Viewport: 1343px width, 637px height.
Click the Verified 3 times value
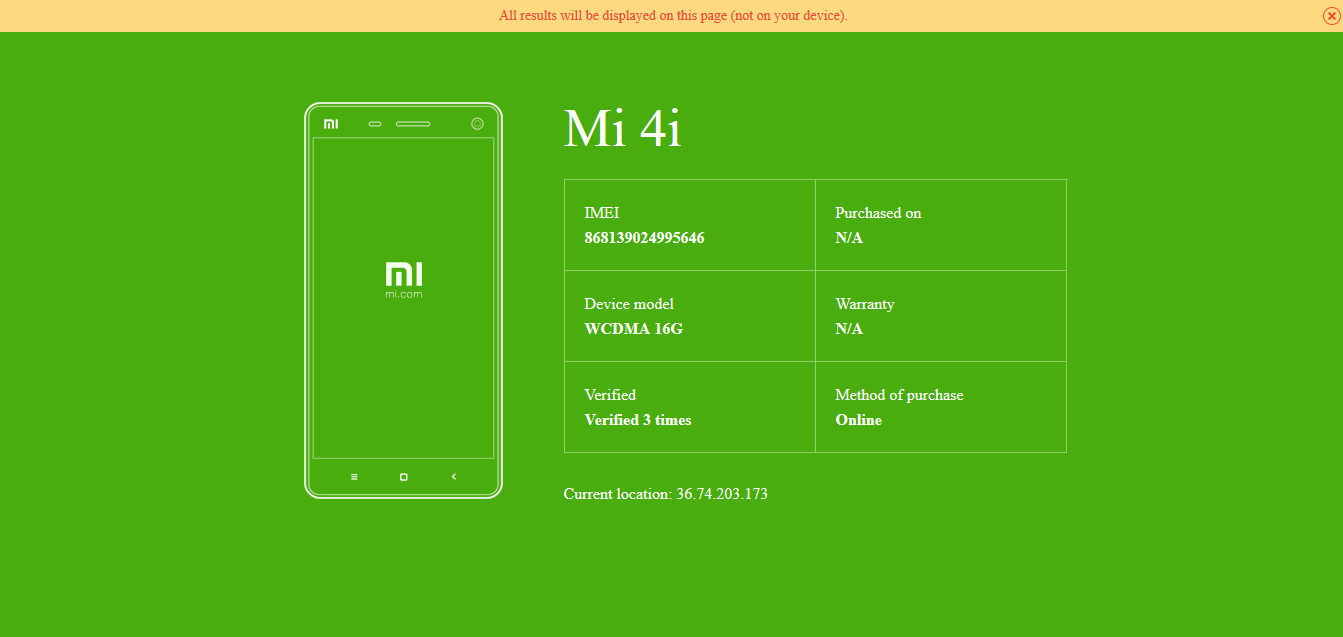click(x=638, y=420)
